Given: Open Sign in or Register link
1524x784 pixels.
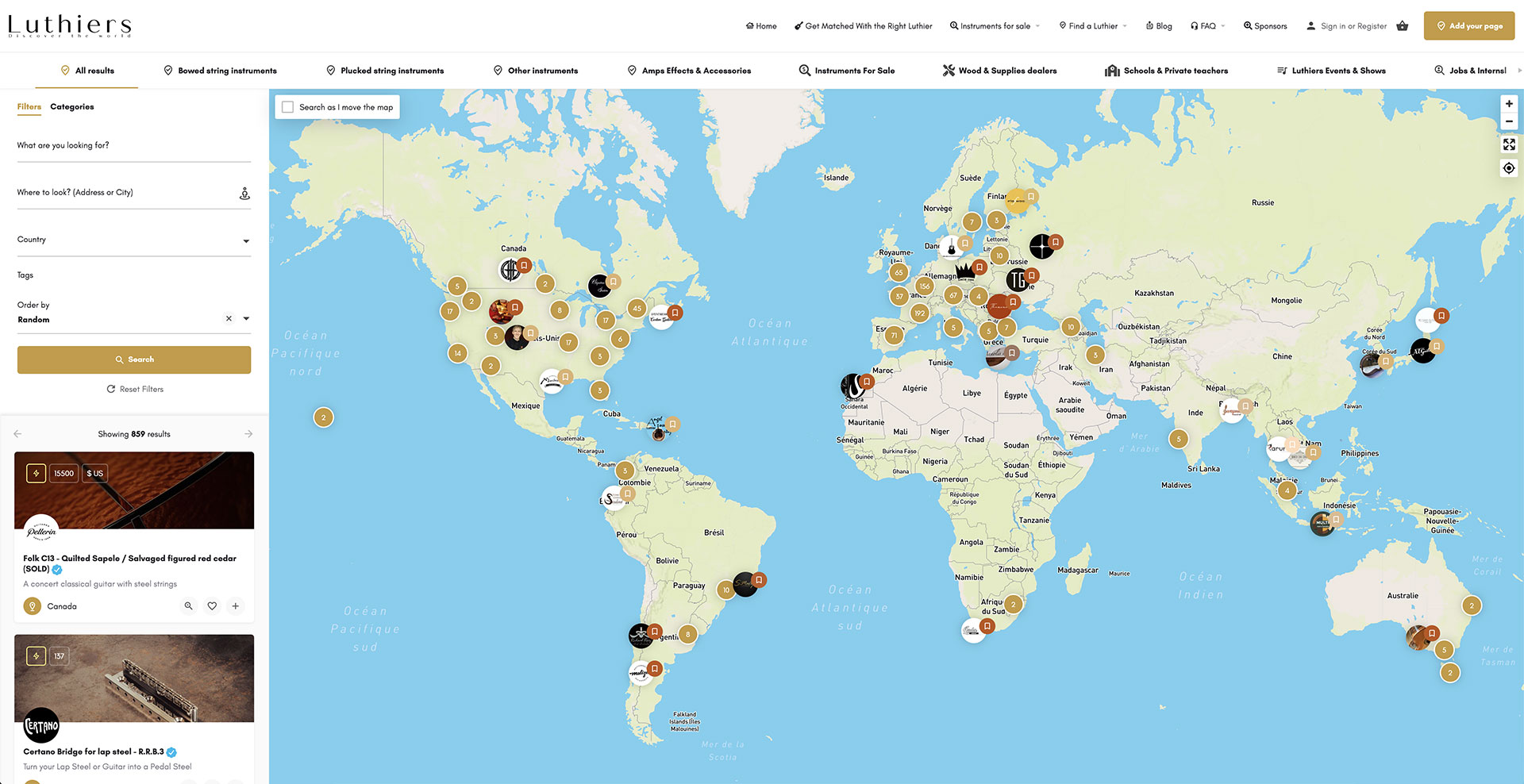Looking at the screenshot, I should [1346, 26].
